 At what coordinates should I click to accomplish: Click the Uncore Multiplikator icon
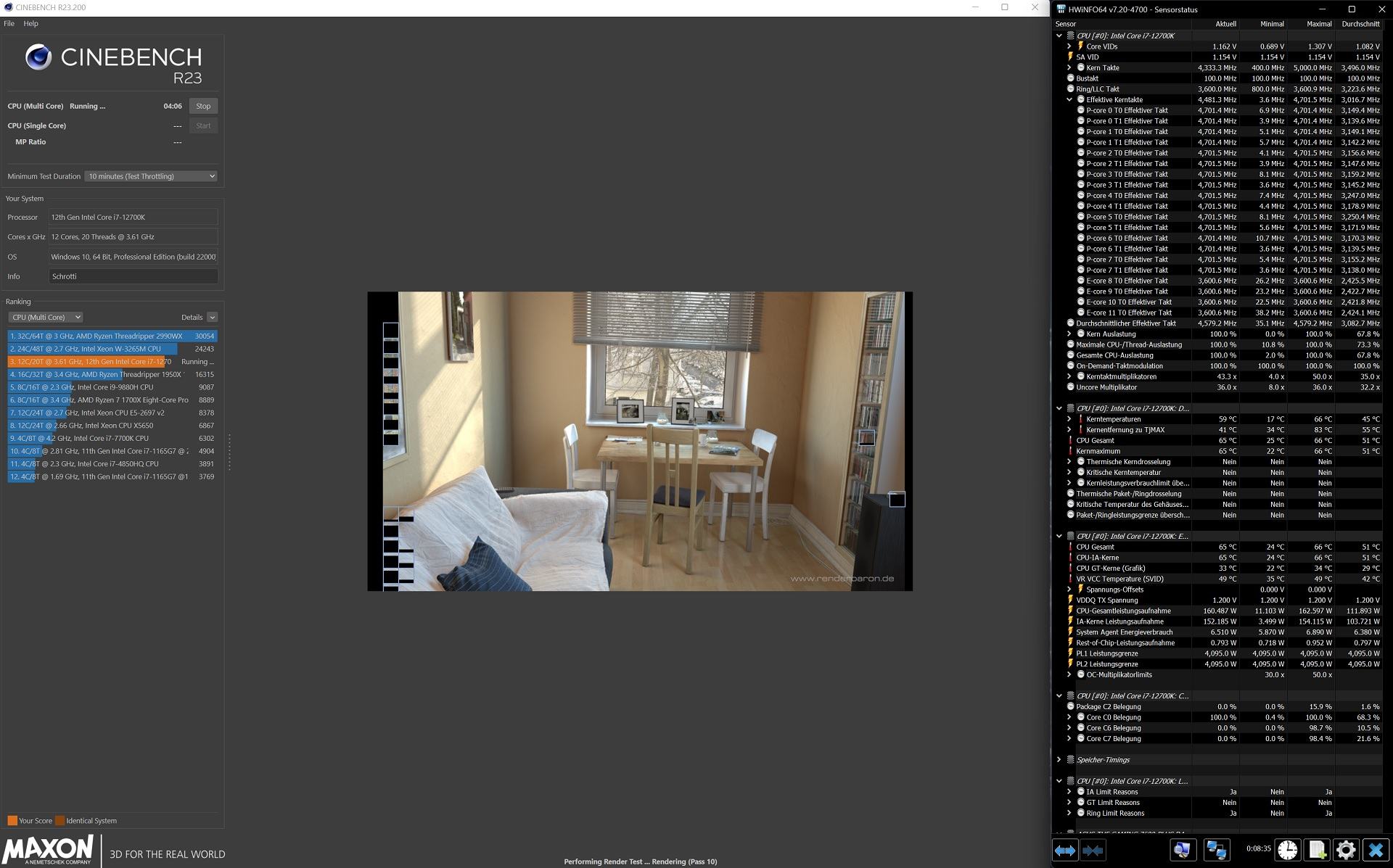click(1070, 387)
